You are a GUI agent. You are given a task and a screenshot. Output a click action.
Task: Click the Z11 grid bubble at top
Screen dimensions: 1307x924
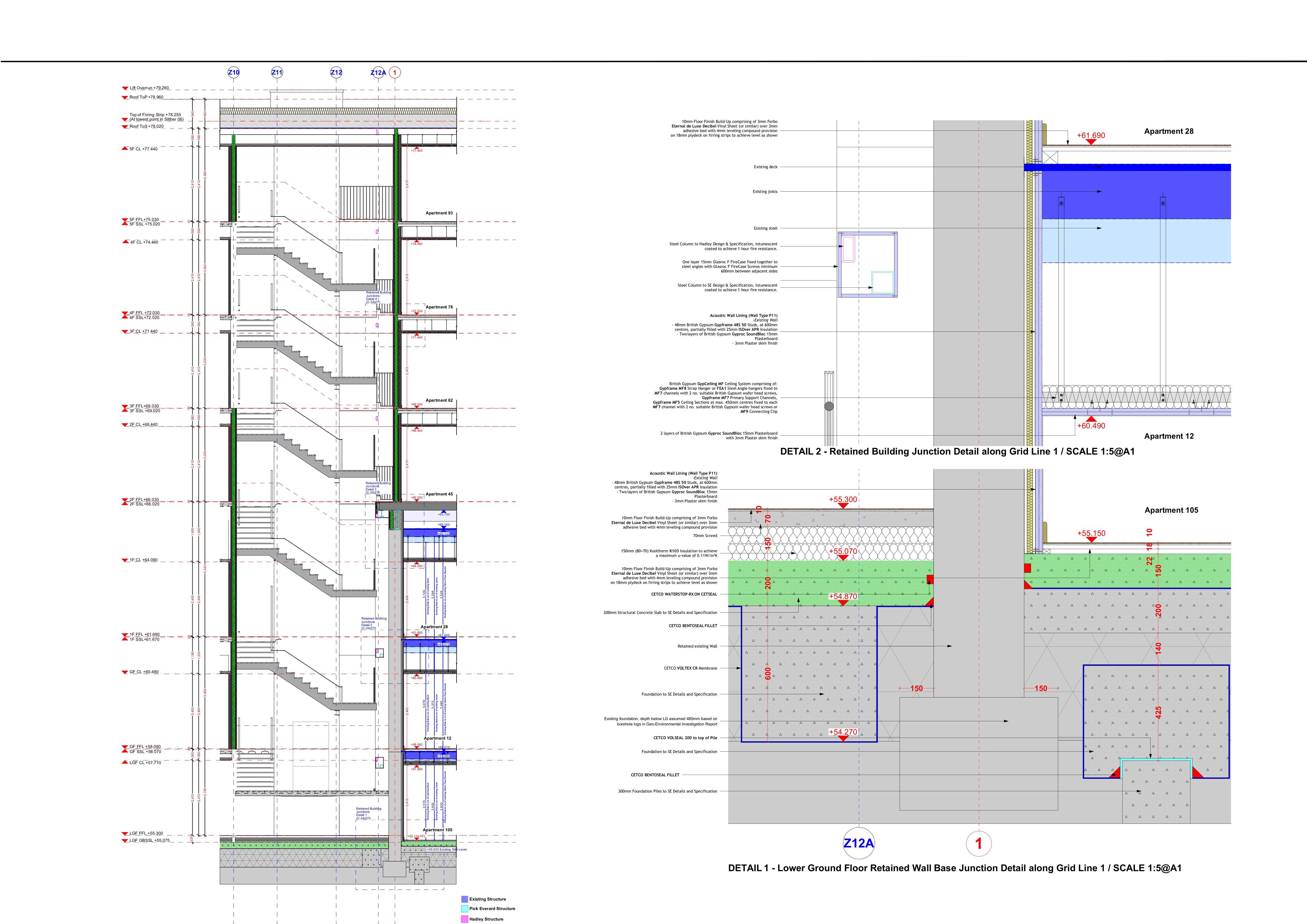[277, 72]
